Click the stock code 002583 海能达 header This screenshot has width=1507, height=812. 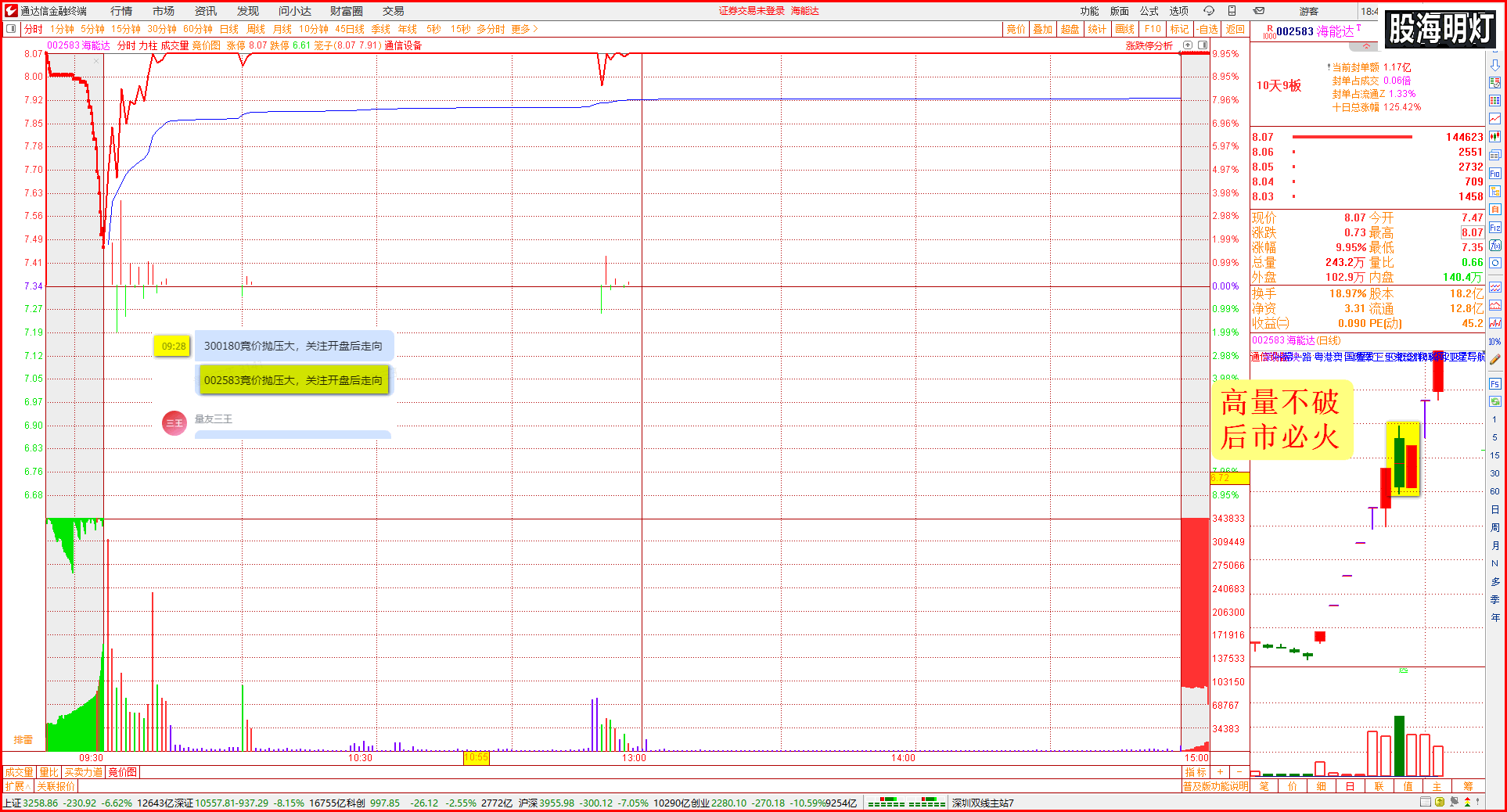[1315, 31]
